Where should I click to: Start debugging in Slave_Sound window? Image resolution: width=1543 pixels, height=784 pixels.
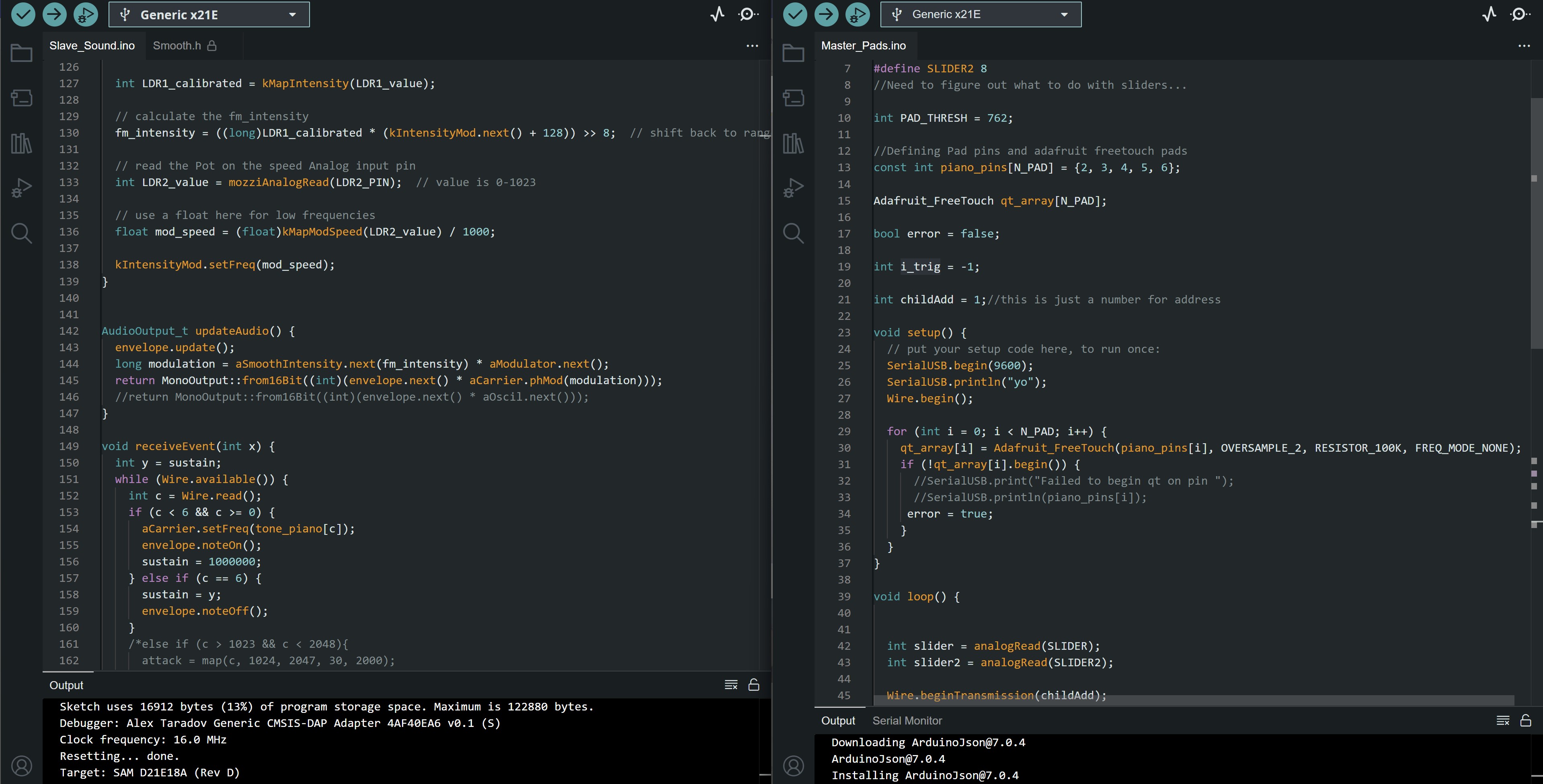[86, 14]
